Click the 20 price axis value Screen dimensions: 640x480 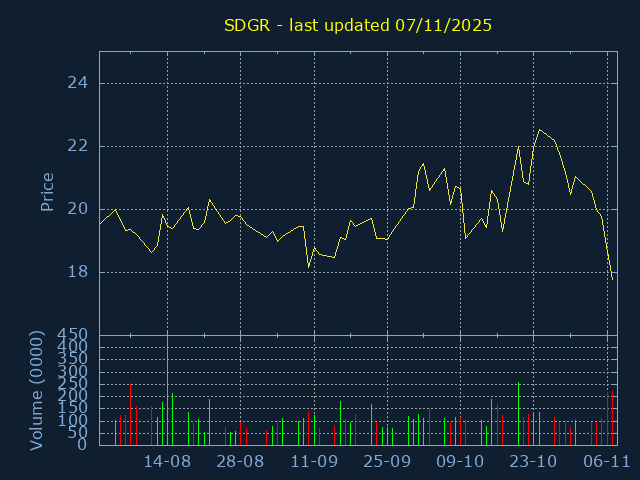(77, 209)
